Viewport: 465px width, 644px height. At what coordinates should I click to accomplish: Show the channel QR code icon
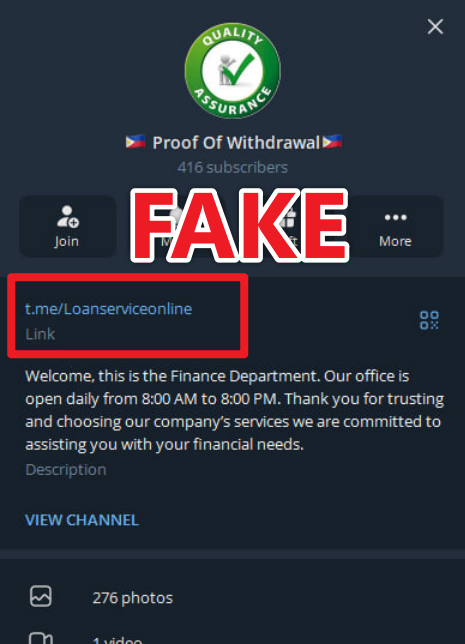click(x=429, y=320)
